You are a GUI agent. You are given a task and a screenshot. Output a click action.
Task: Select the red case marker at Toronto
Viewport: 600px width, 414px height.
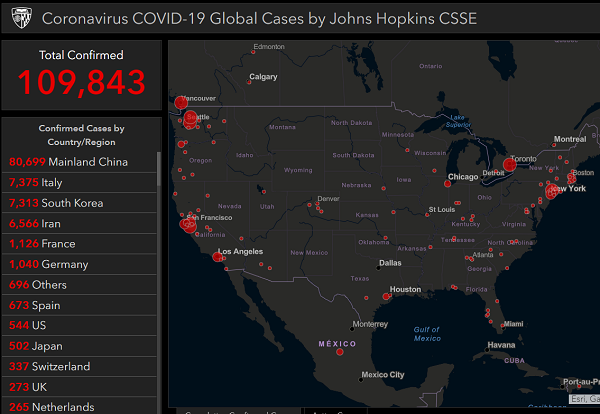508,164
